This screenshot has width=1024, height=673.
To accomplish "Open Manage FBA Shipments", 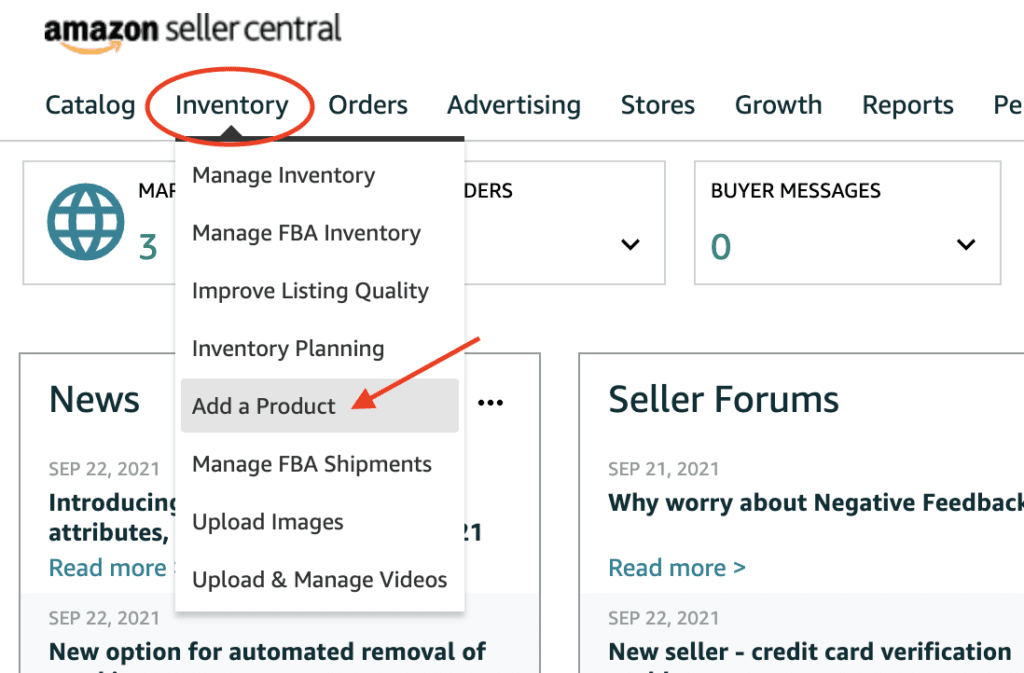I will (311, 464).
